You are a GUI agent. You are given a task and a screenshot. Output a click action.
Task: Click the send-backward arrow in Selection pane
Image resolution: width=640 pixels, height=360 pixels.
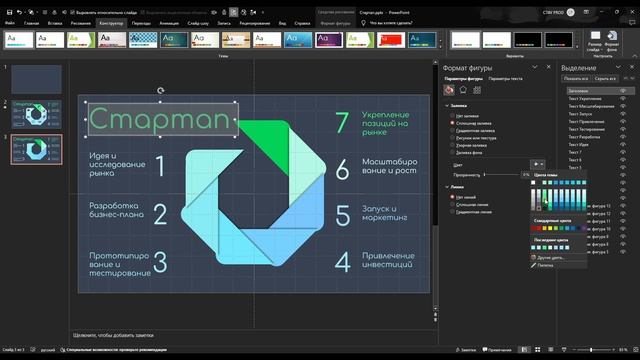(x=633, y=78)
